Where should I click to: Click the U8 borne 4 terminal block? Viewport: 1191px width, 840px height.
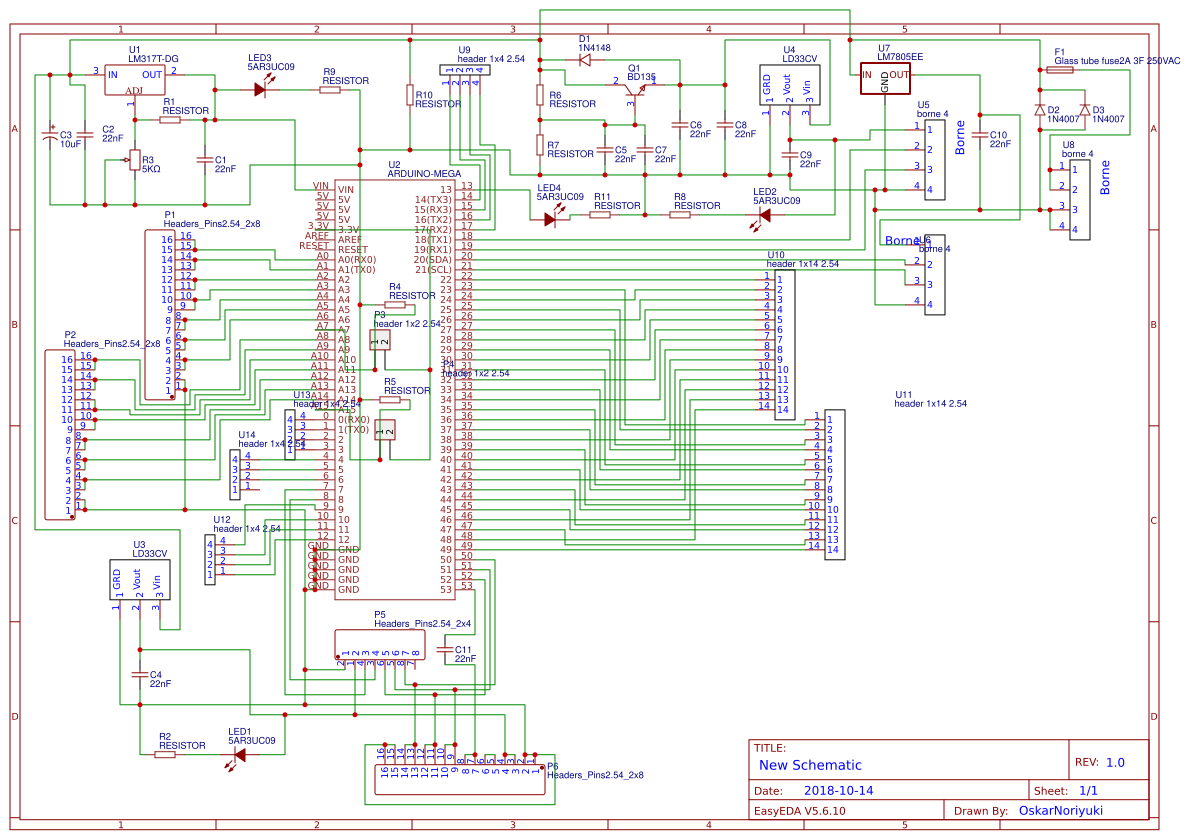point(1079,200)
